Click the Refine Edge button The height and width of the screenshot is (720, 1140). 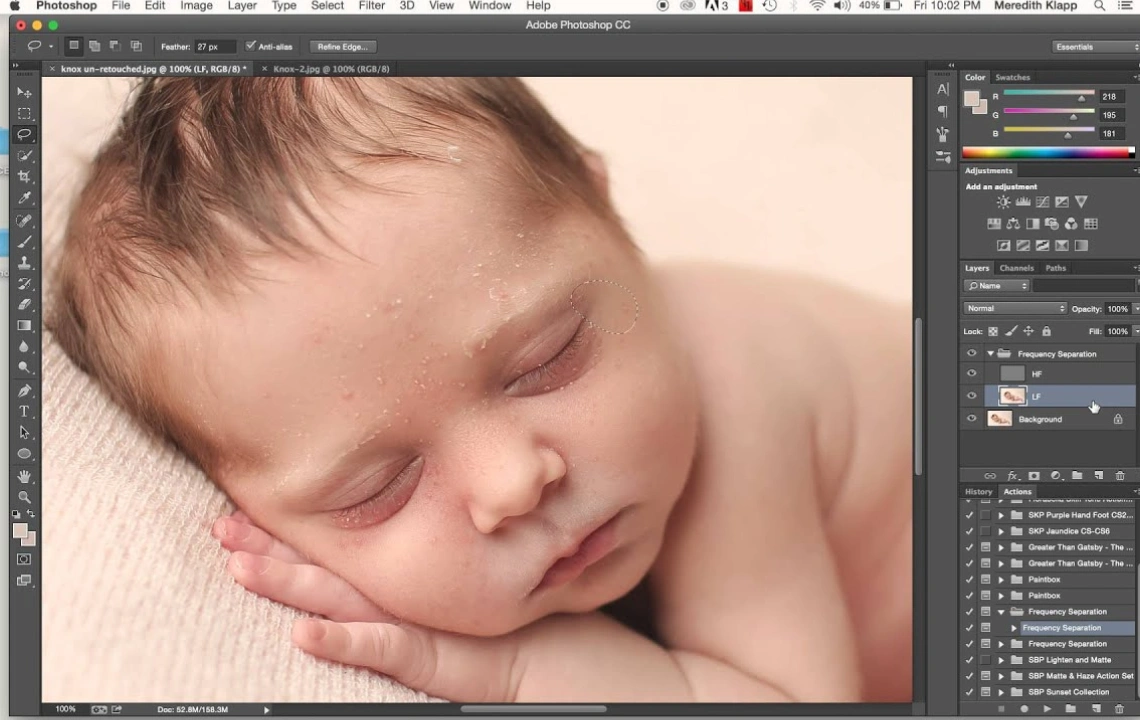point(342,46)
